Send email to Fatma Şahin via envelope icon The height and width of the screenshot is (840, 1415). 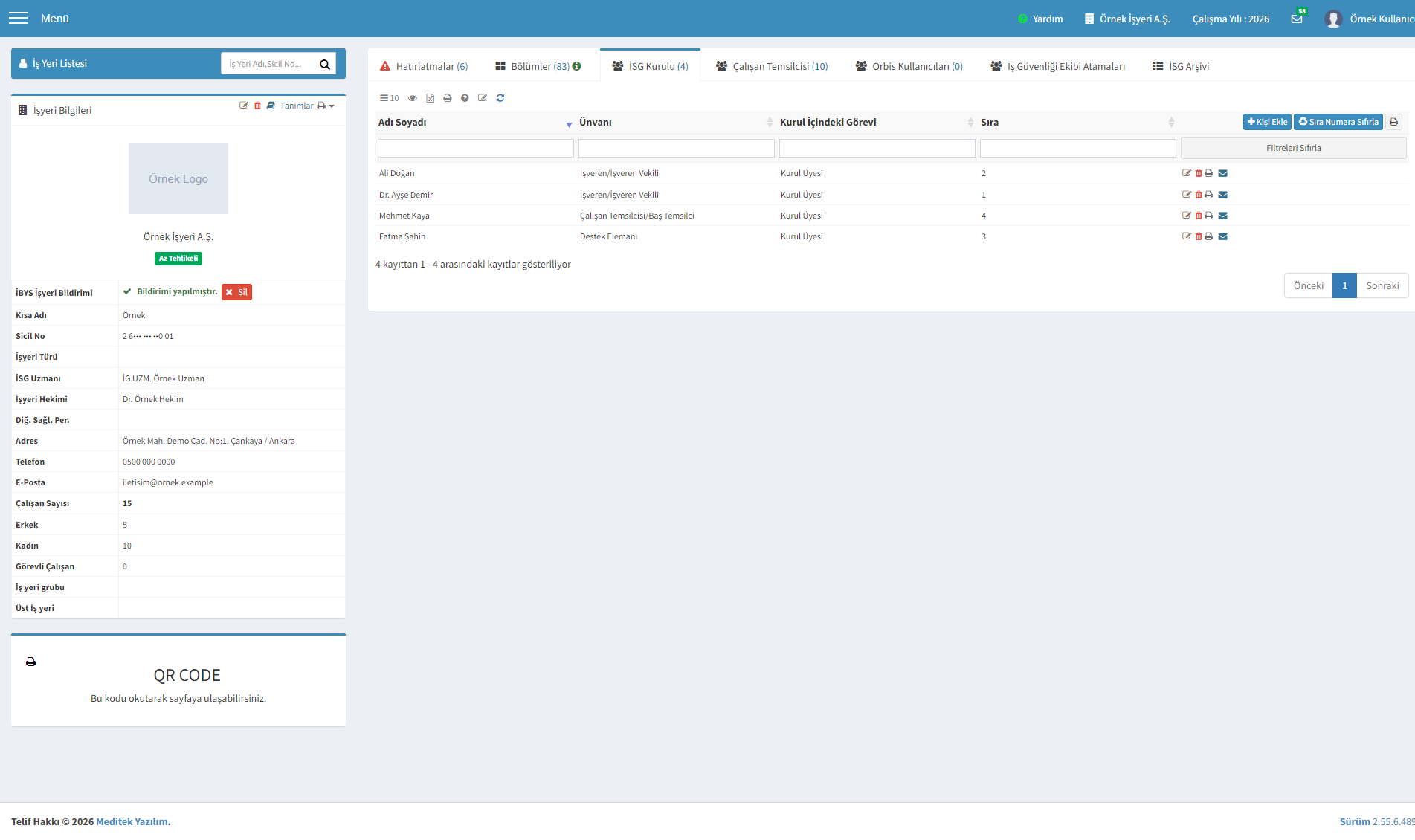click(1223, 236)
